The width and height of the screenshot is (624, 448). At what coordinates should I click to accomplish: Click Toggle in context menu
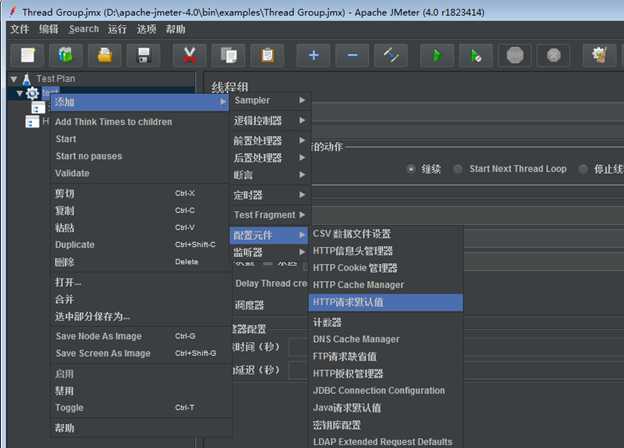(140, 408)
